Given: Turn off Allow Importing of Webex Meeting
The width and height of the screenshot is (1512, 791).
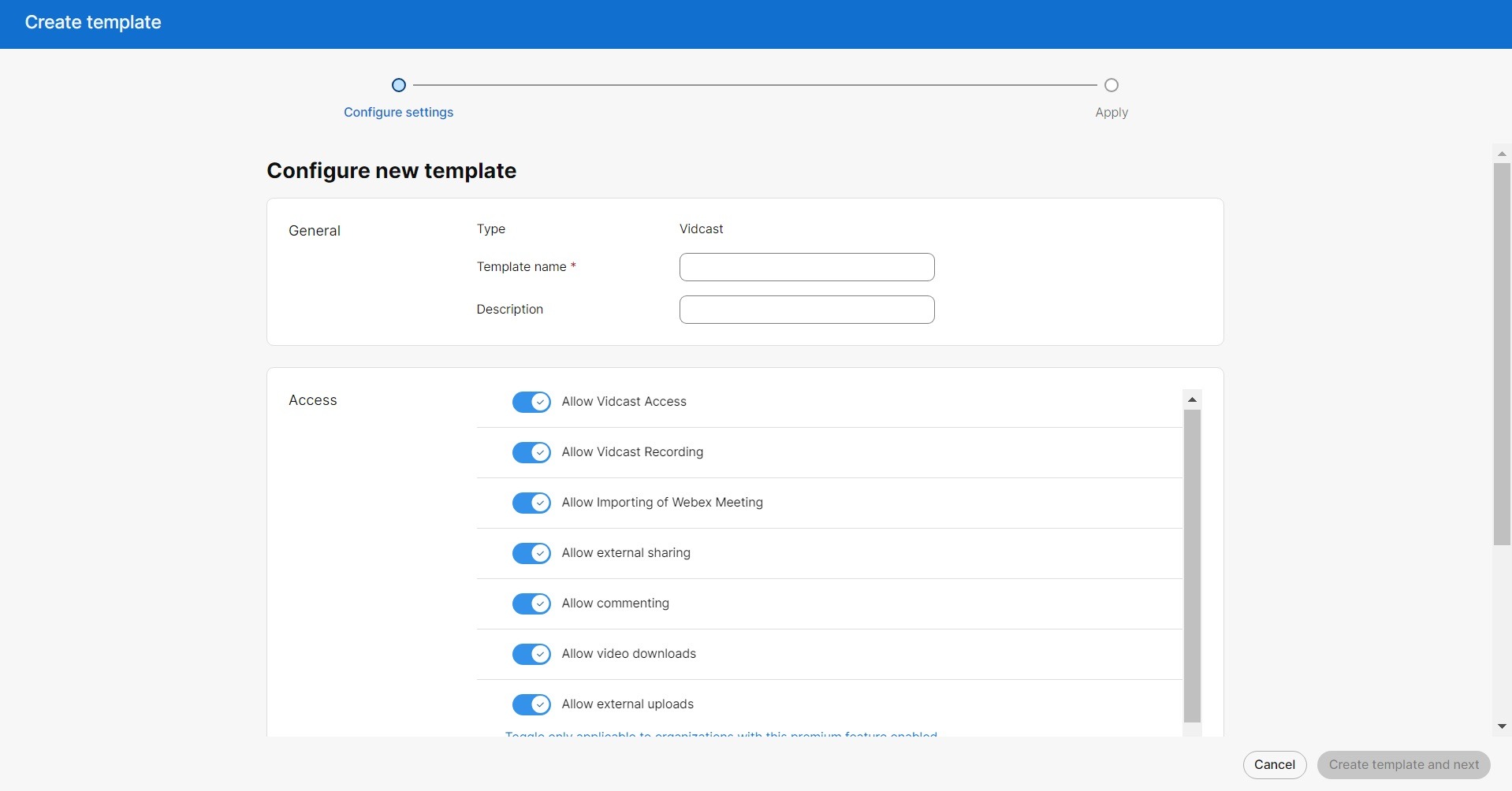Looking at the screenshot, I should point(531,503).
